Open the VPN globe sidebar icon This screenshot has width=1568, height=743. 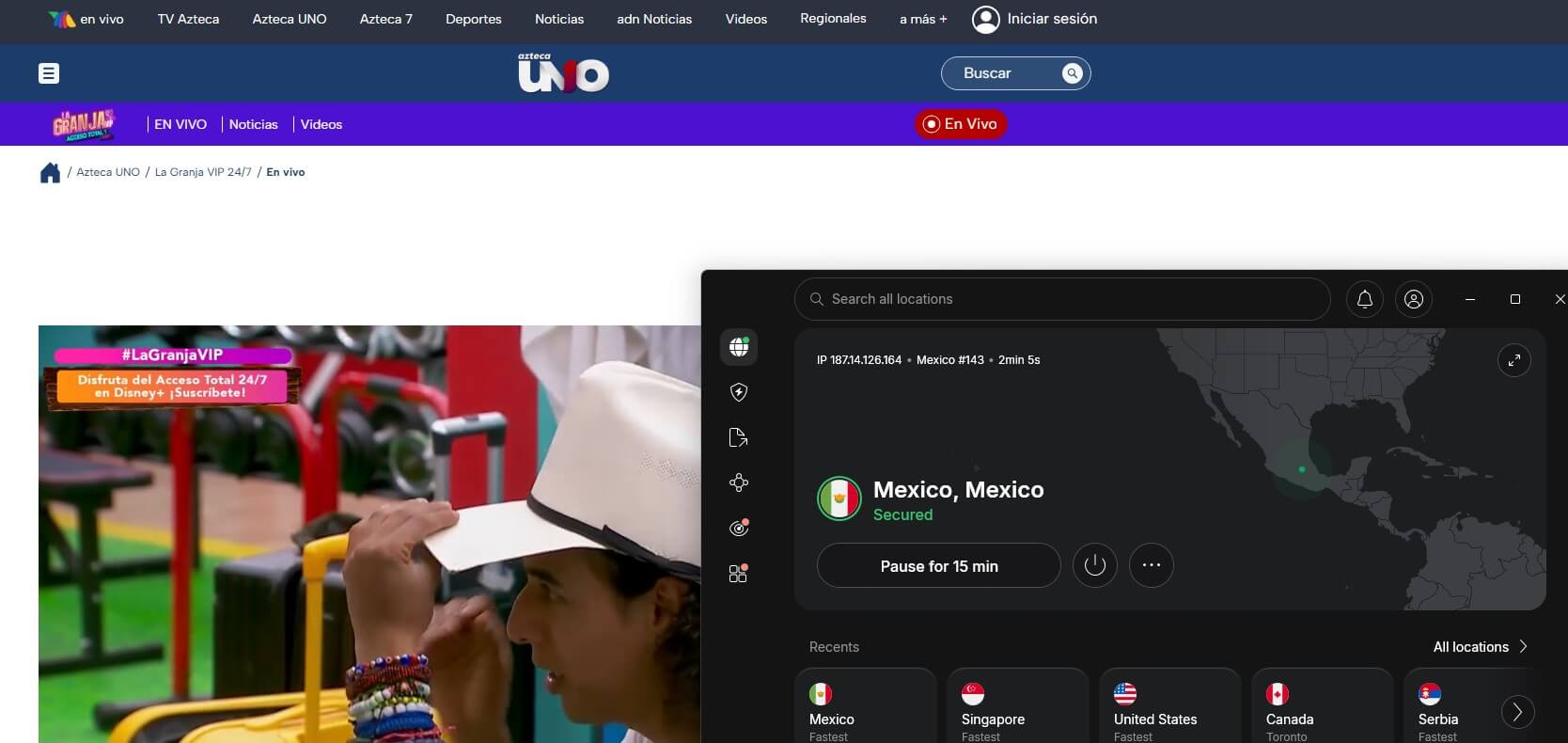739,347
